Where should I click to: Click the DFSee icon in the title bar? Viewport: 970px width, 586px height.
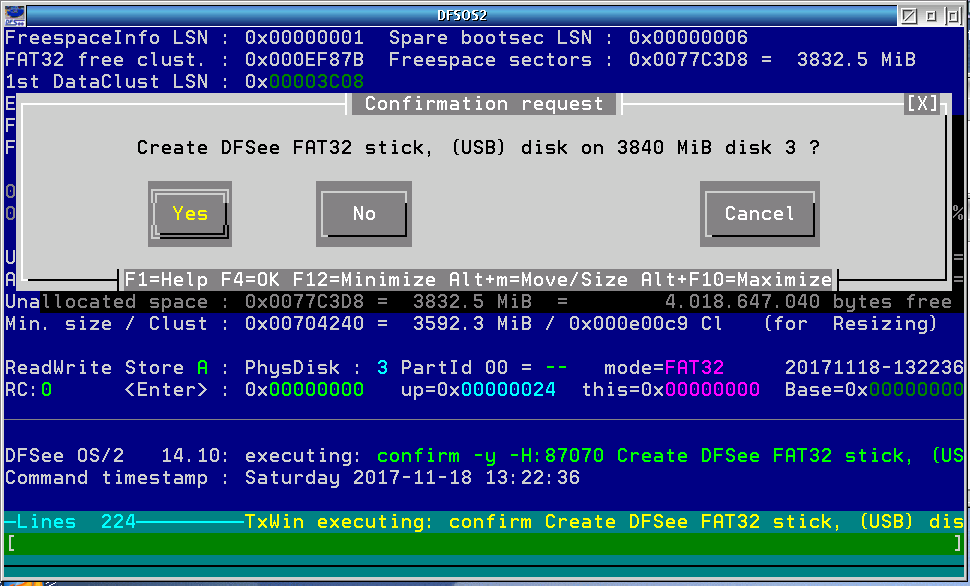tap(15, 15)
